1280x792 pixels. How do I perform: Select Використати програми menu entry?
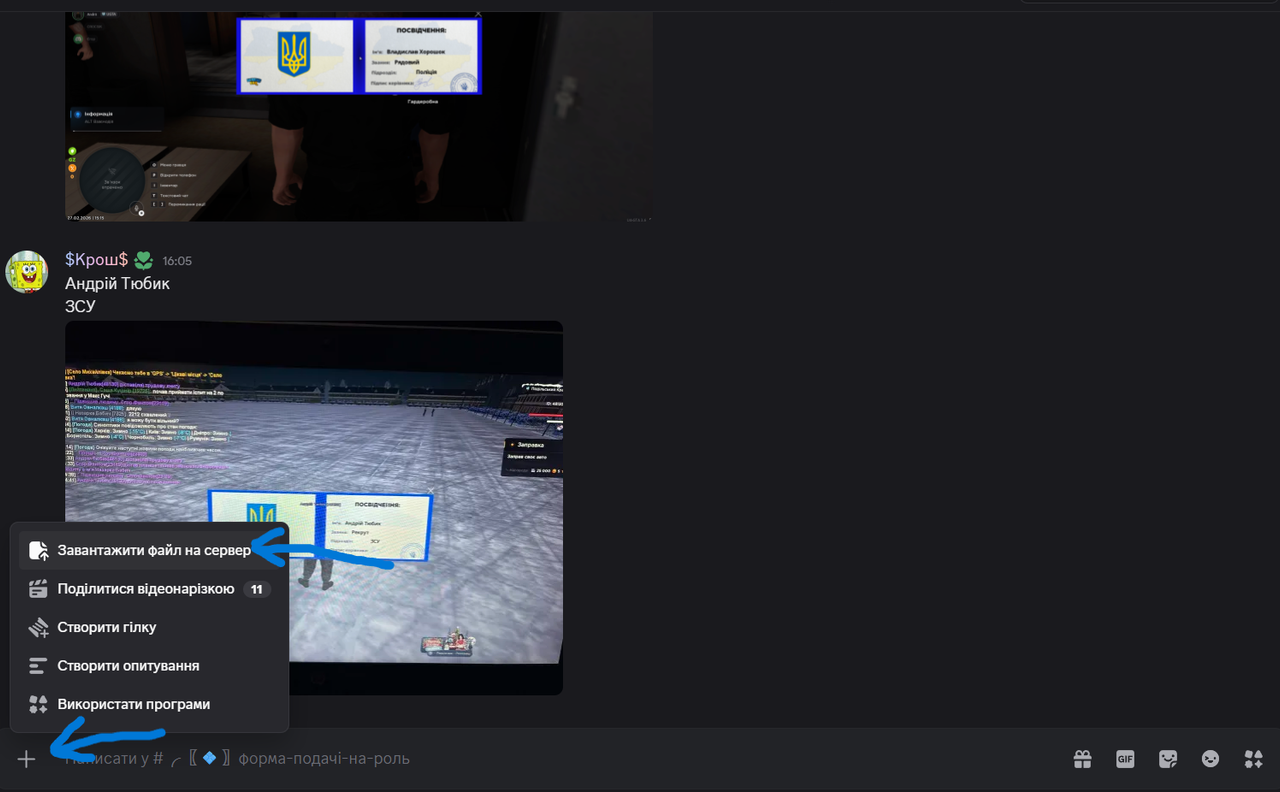(x=149, y=704)
